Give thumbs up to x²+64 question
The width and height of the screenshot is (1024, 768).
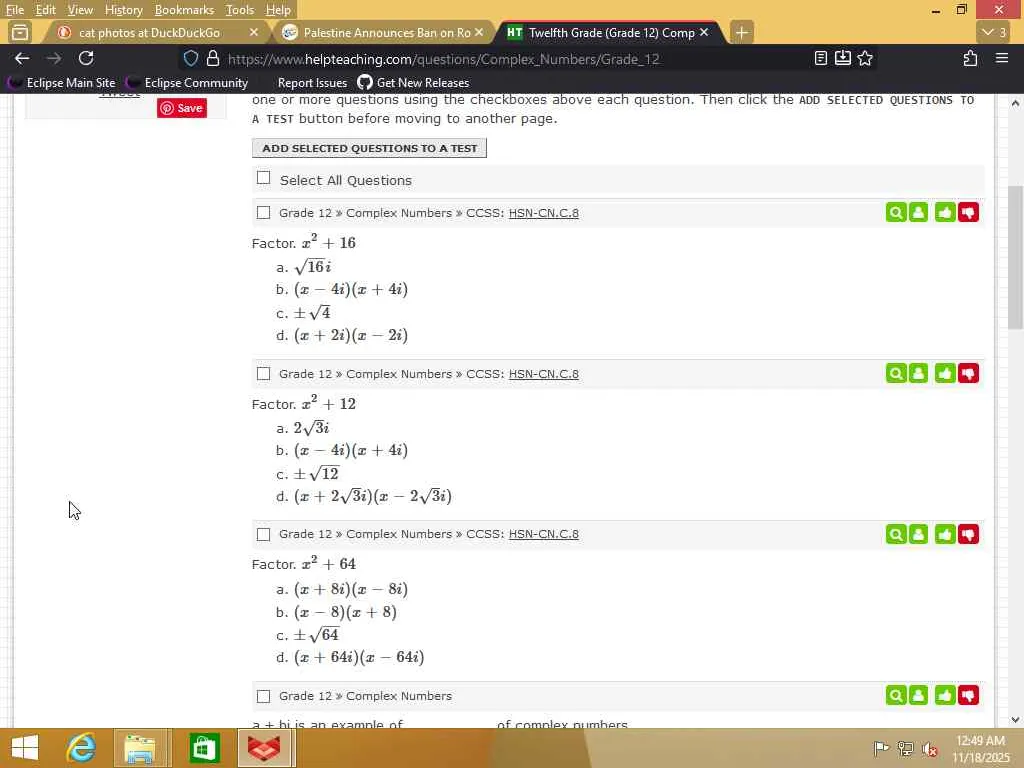tap(945, 534)
